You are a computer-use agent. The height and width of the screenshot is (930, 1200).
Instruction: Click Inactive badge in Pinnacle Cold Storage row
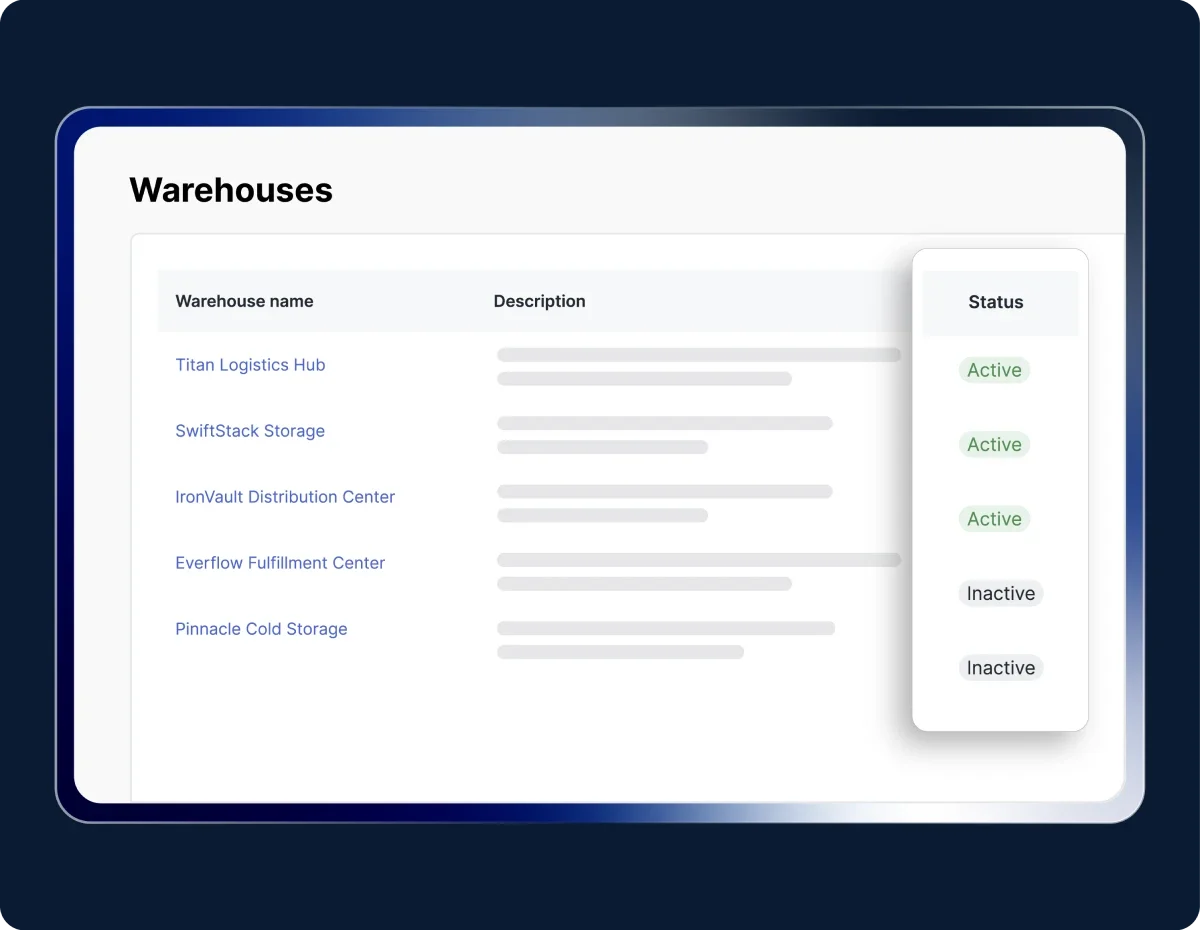pyautogui.click(x=1000, y=668)
